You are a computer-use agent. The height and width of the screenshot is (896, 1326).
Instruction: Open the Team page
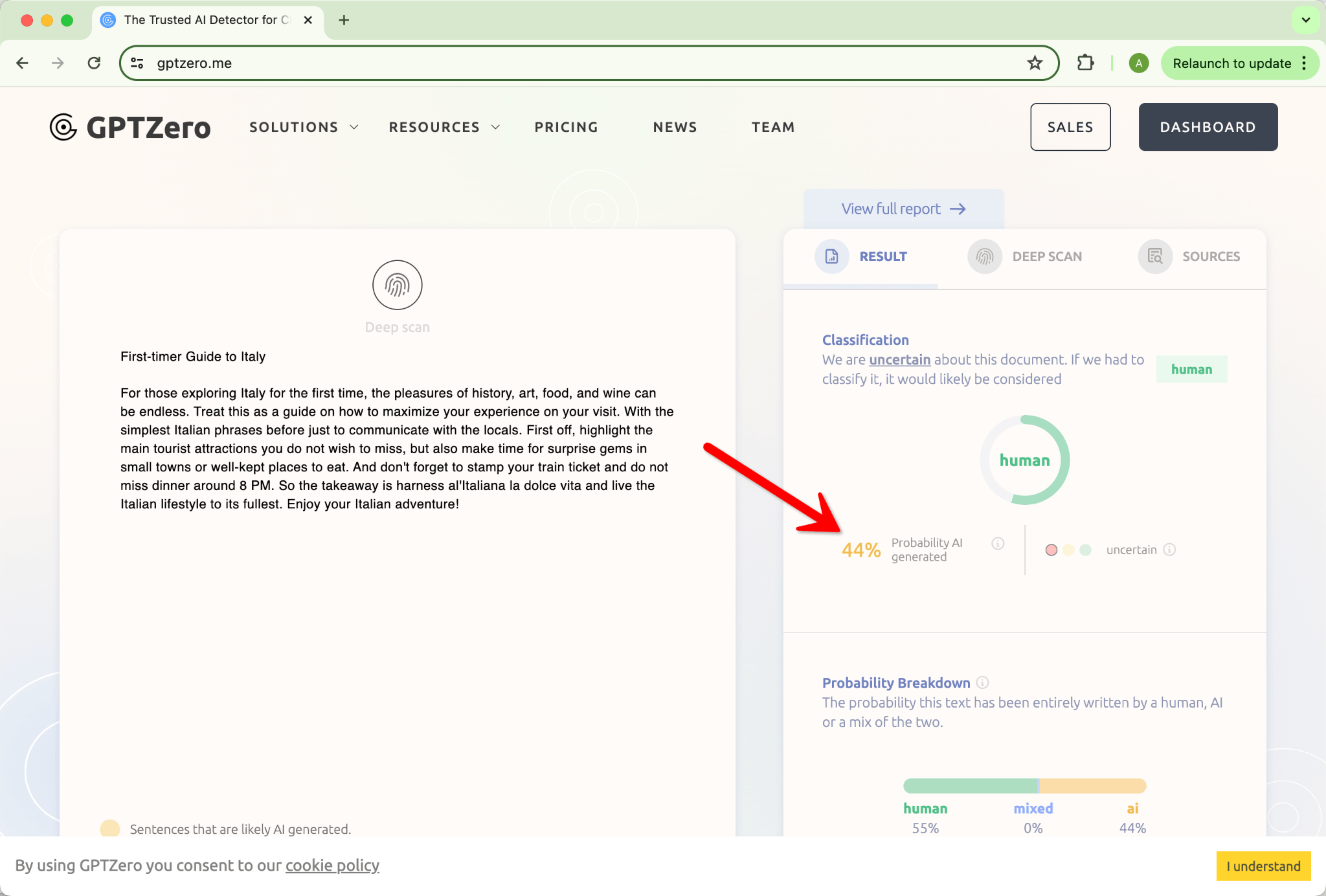pos(773,127)
